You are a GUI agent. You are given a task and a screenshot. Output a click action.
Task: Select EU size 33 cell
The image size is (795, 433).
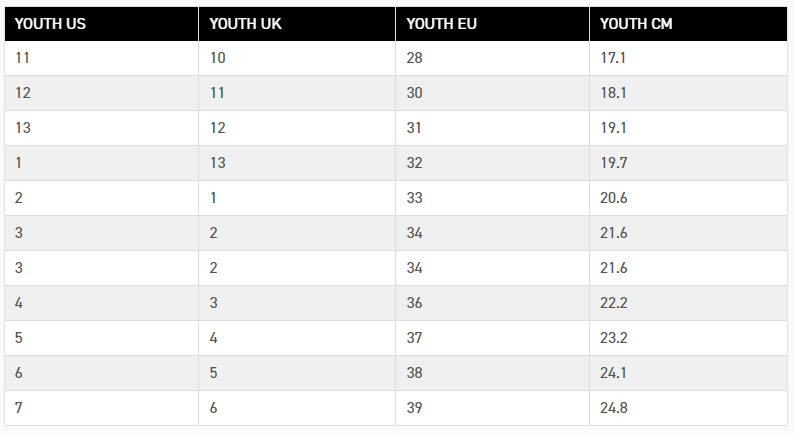pos(492,198)
